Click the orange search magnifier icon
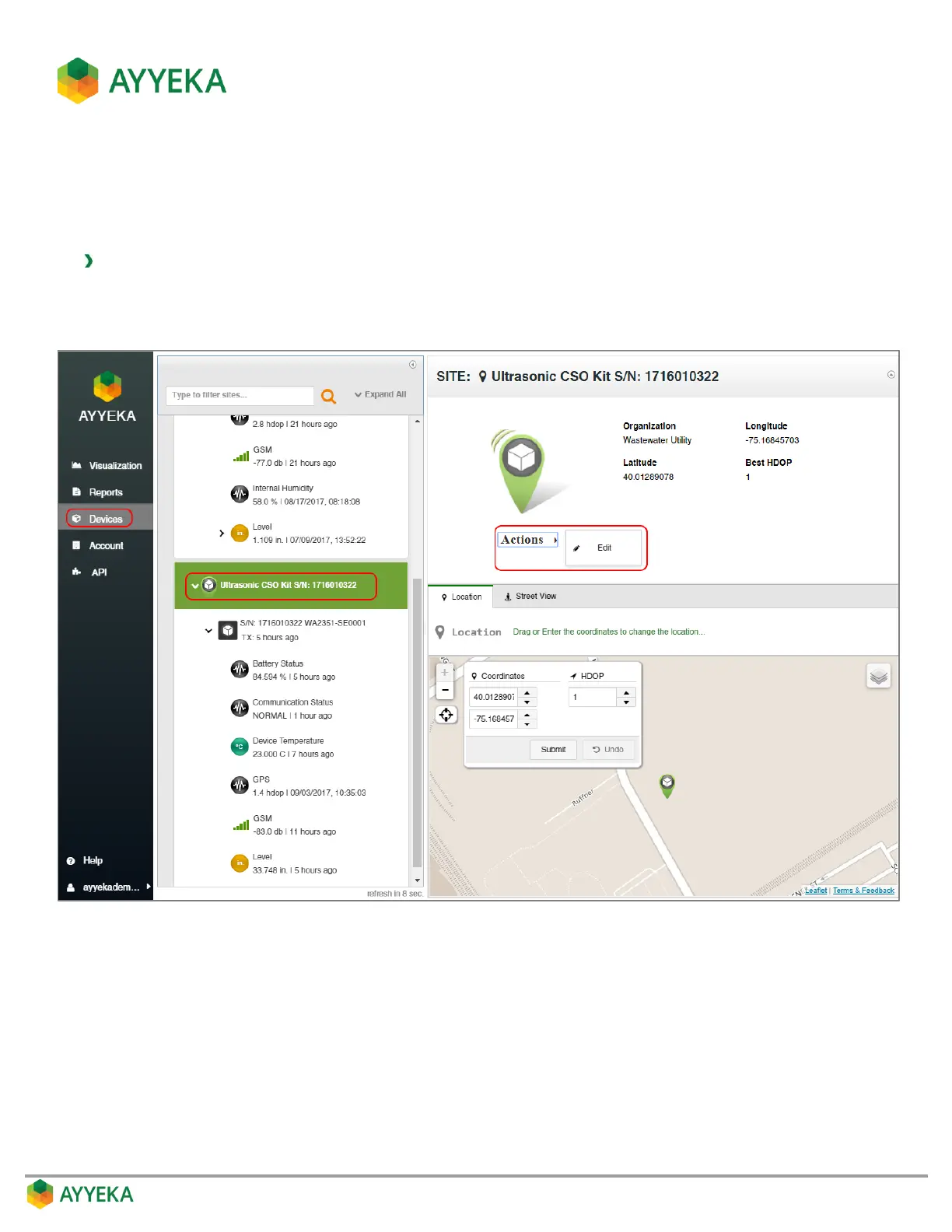 pos(329,397)
